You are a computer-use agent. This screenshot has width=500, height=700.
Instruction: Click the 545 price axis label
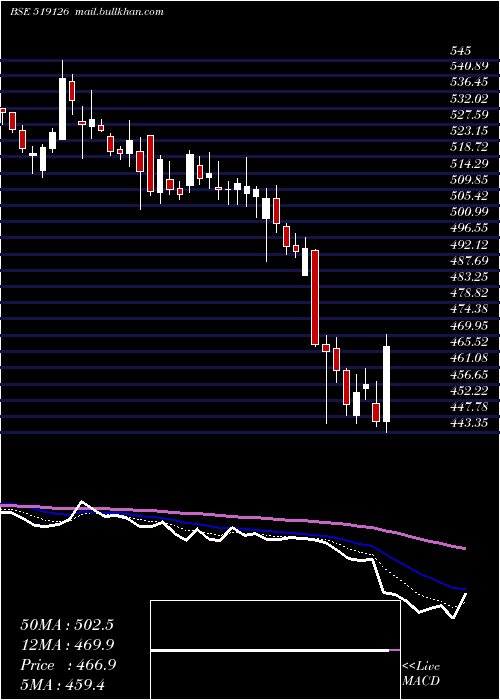(x=460, y=50)
